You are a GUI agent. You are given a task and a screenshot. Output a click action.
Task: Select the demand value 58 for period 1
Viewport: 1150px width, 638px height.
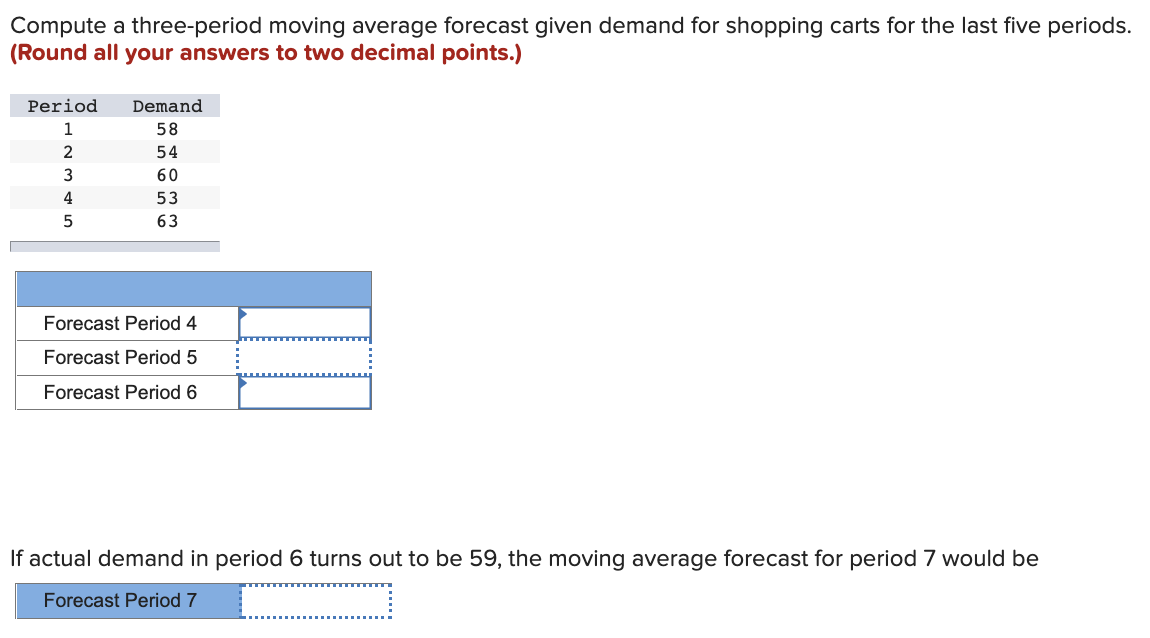(166, 128)
